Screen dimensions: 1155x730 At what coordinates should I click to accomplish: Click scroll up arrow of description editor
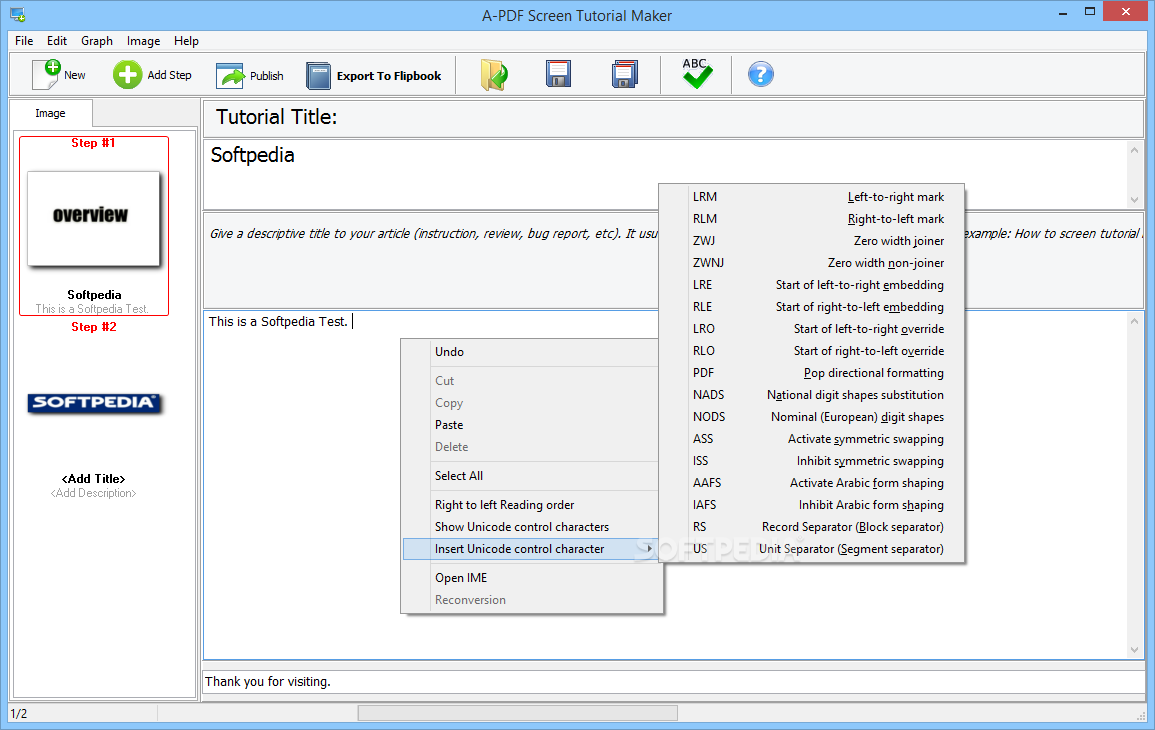click(1134, 321)
